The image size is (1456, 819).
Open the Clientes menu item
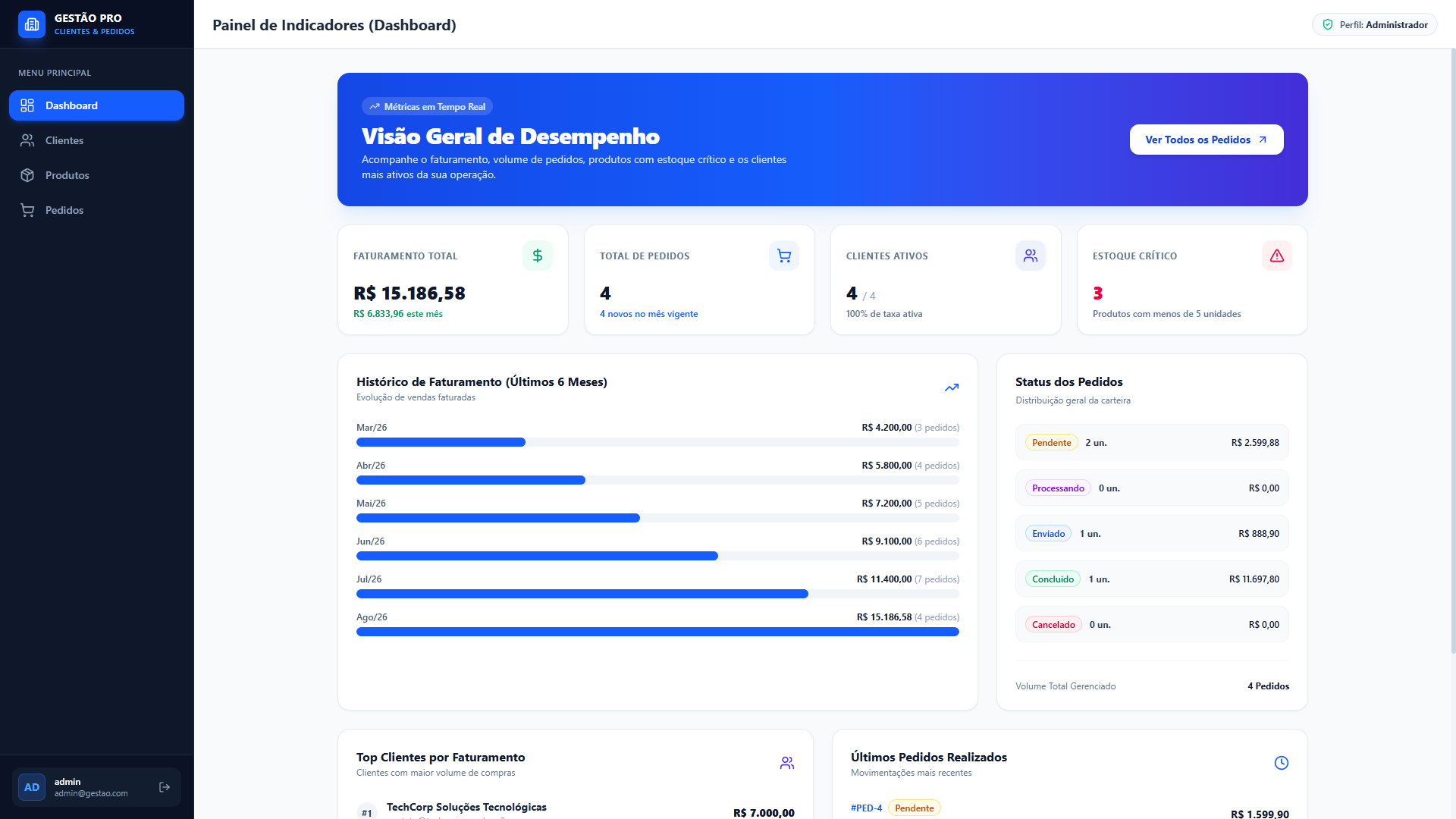point(96,140)
